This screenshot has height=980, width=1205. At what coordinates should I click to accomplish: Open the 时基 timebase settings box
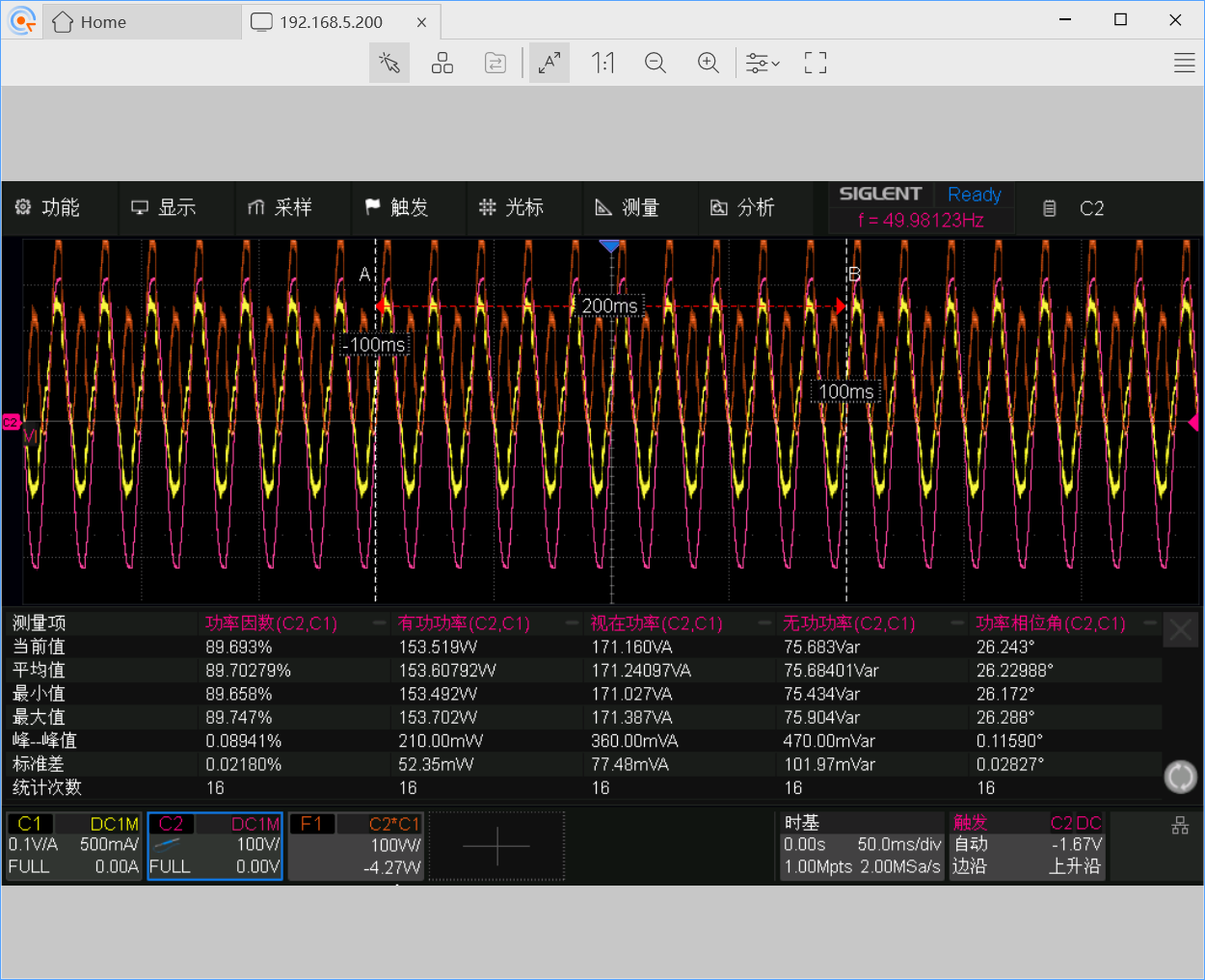(x=862, y=846)
